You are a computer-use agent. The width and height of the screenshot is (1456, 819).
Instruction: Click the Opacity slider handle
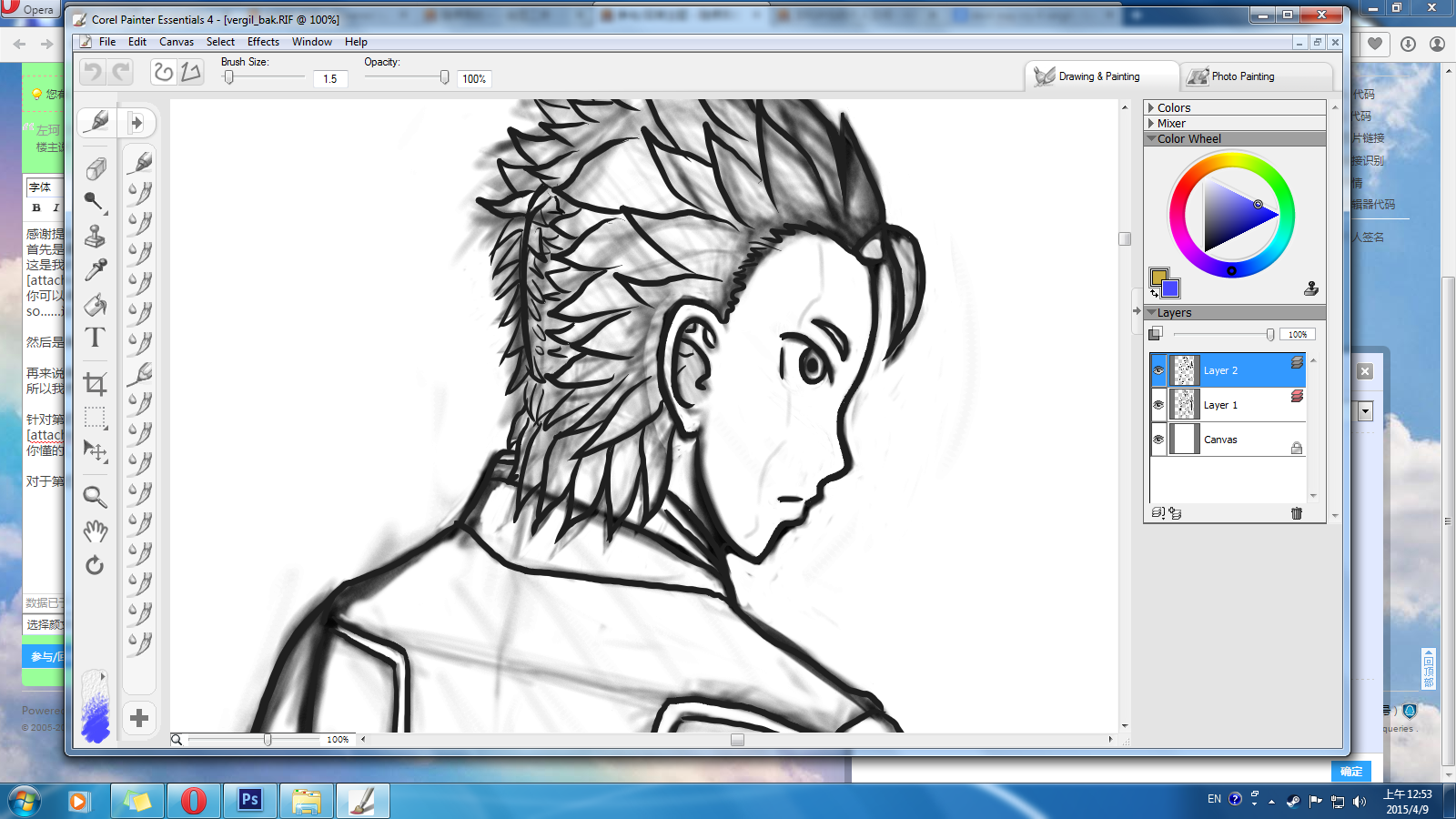point(444,77)
